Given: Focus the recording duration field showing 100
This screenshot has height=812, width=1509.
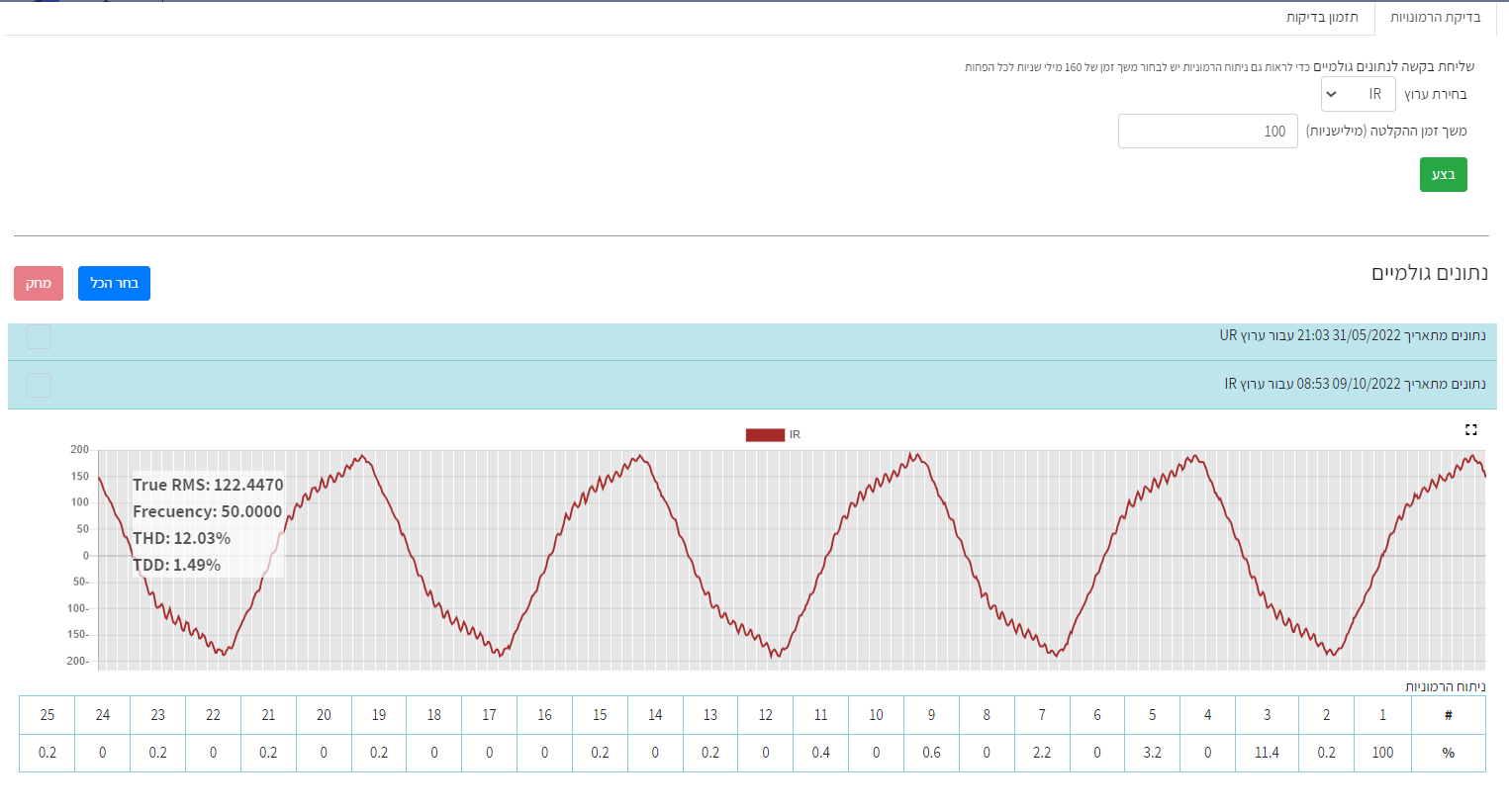Looking at the screenshot, I should coord(1208,132).
